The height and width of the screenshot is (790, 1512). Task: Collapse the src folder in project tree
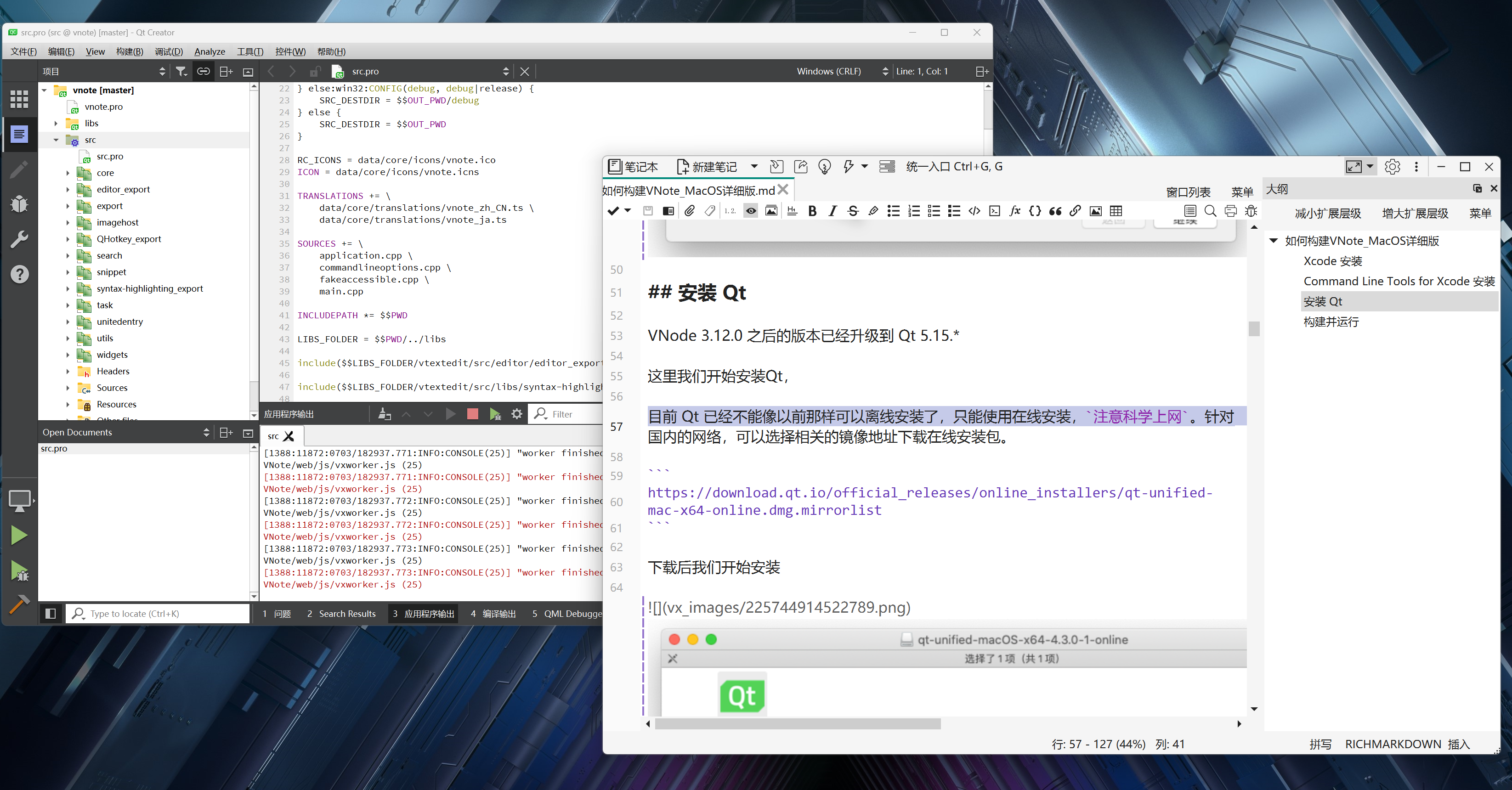coord(56,140)
